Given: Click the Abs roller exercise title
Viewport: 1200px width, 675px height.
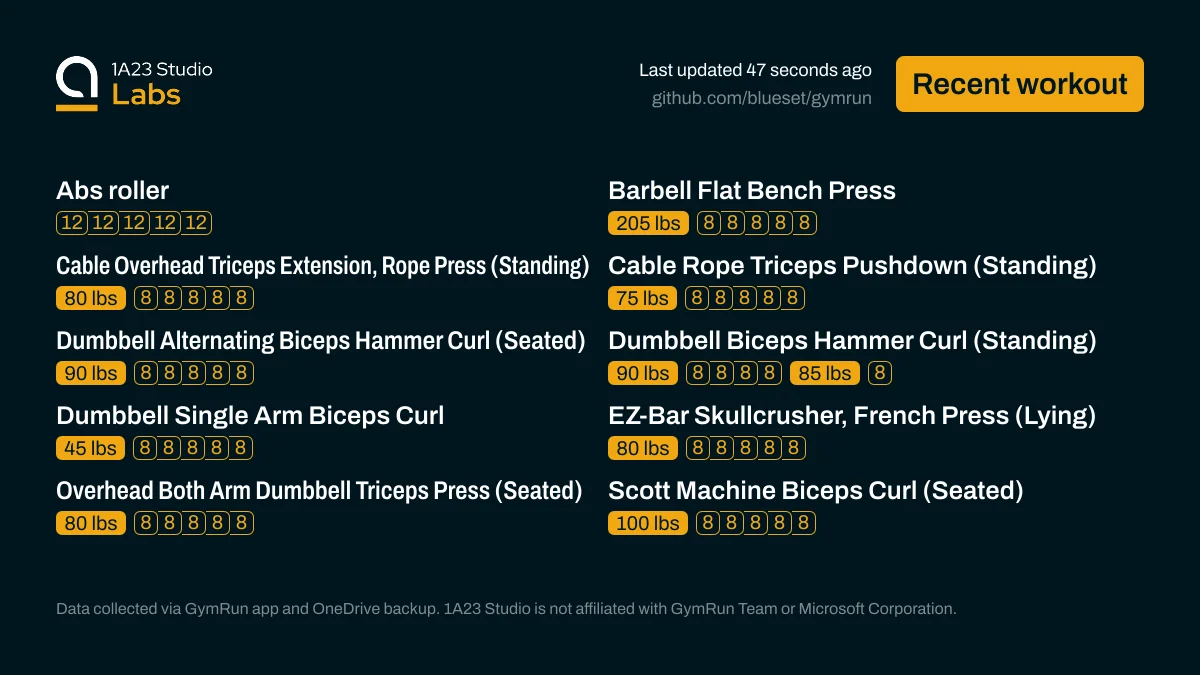Looking at the screenshot, I should point(113,191).
